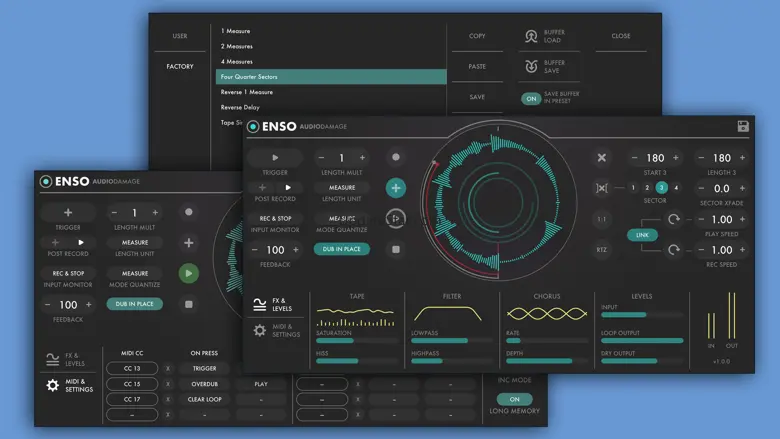Click the X clear icon next to Start 3
Image resolution: width=780 pixels, height=439 pixels.
click(601, 158)
